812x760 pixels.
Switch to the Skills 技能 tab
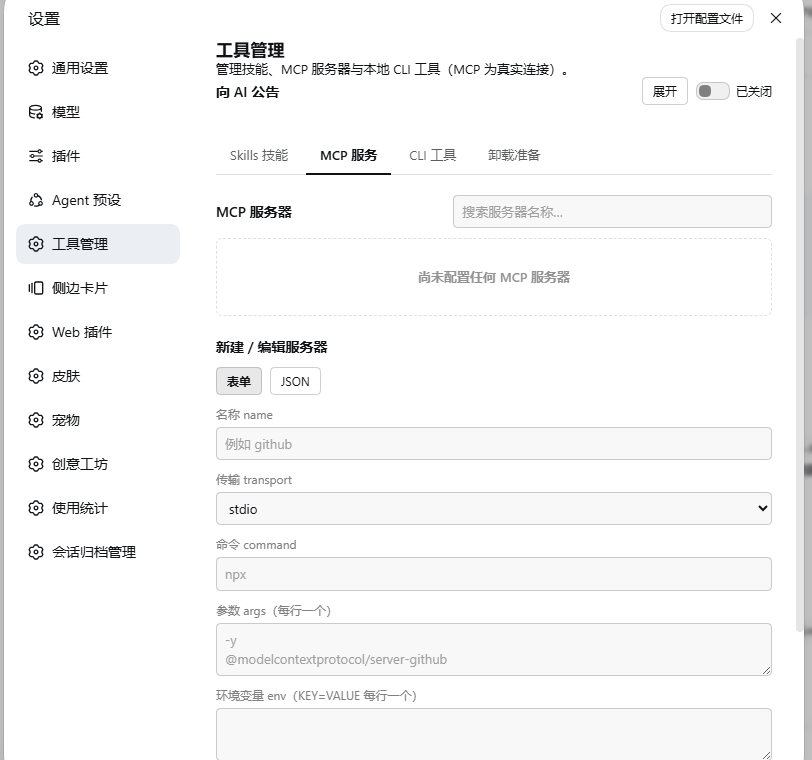tap(259, 155)
